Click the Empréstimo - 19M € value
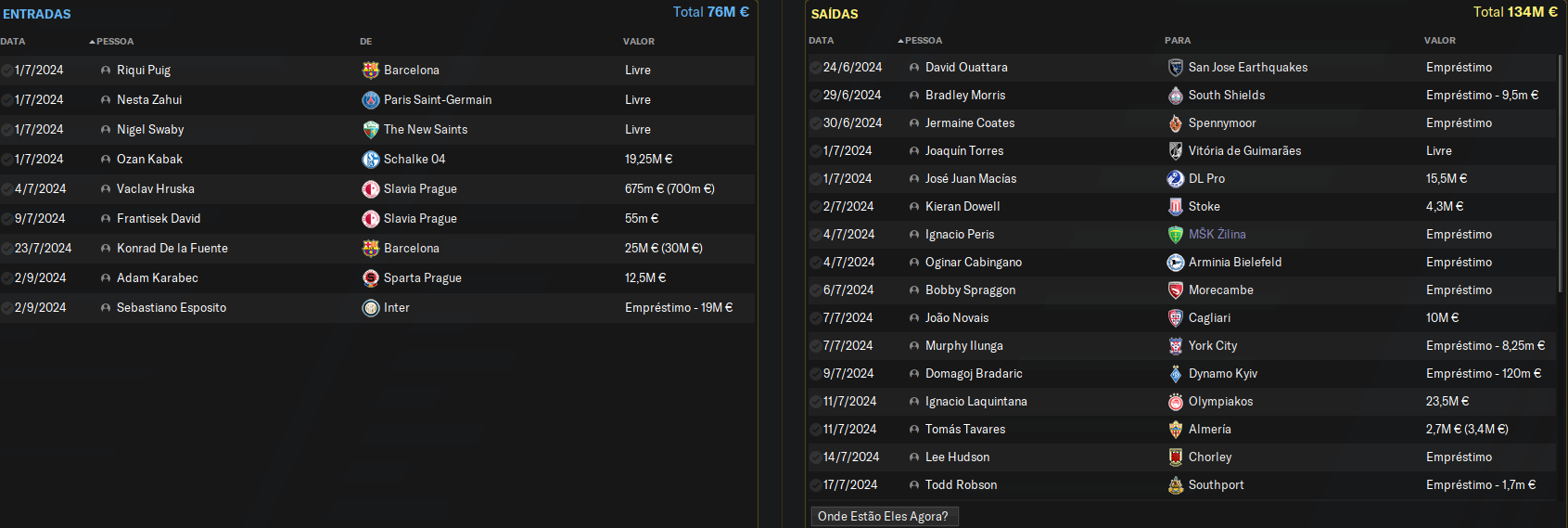This screenshot has height=528, width=1568. [x=679, y=307]
